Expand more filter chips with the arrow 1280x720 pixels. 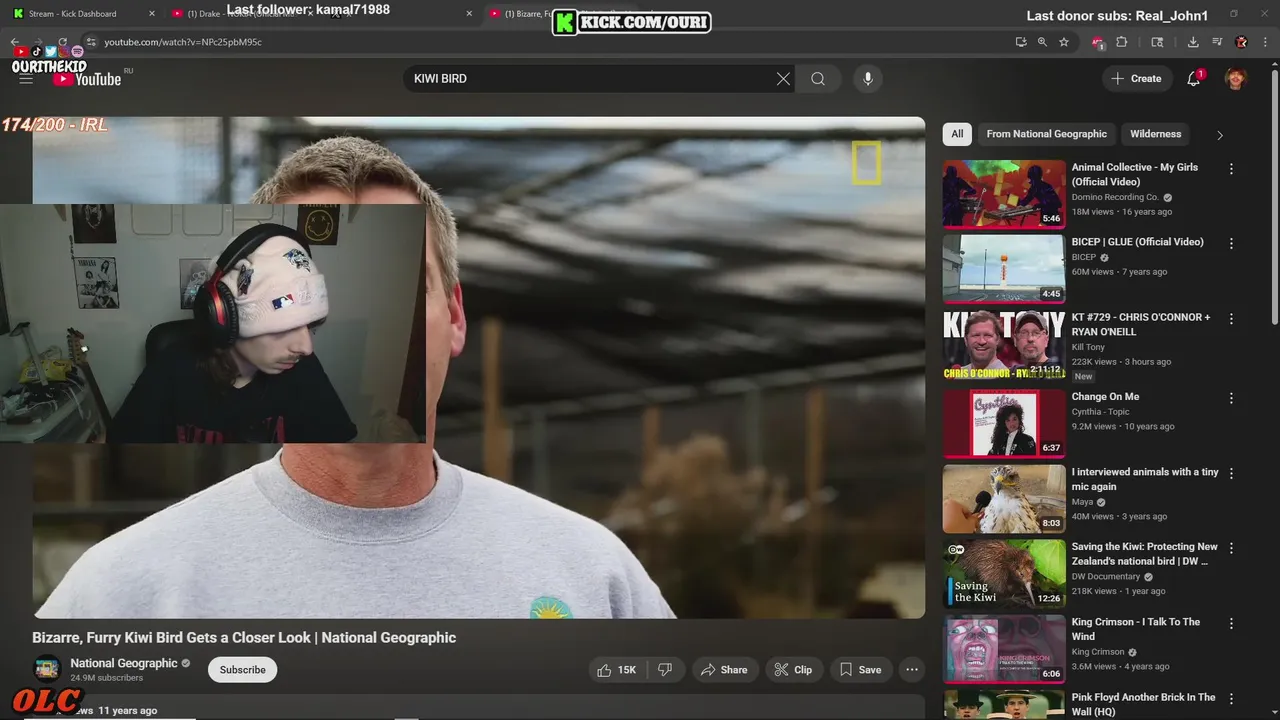pos(1219,135)
